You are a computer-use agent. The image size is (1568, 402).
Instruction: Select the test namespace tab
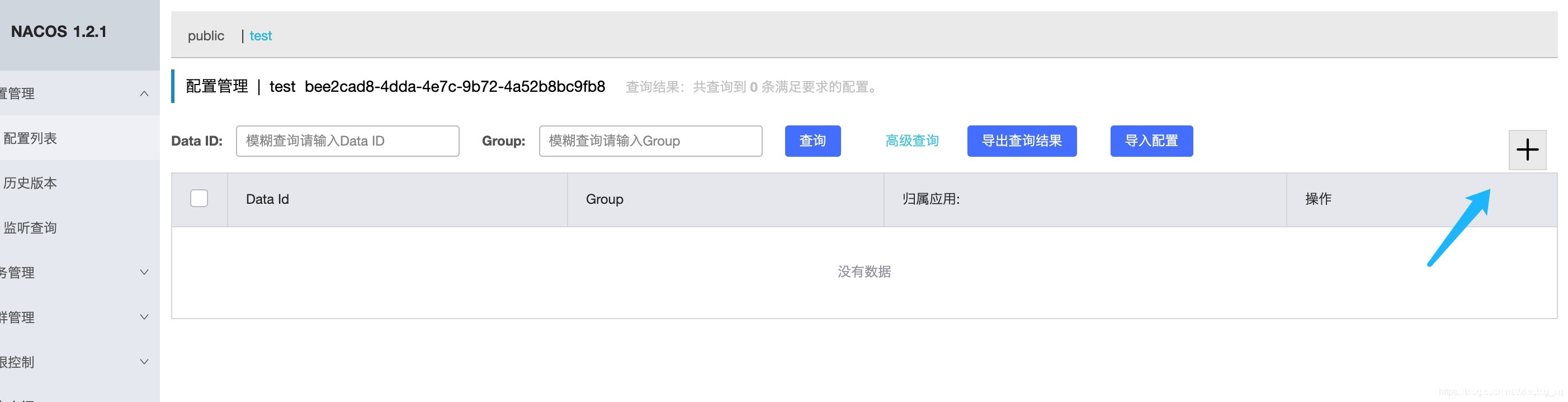[261, 36]
